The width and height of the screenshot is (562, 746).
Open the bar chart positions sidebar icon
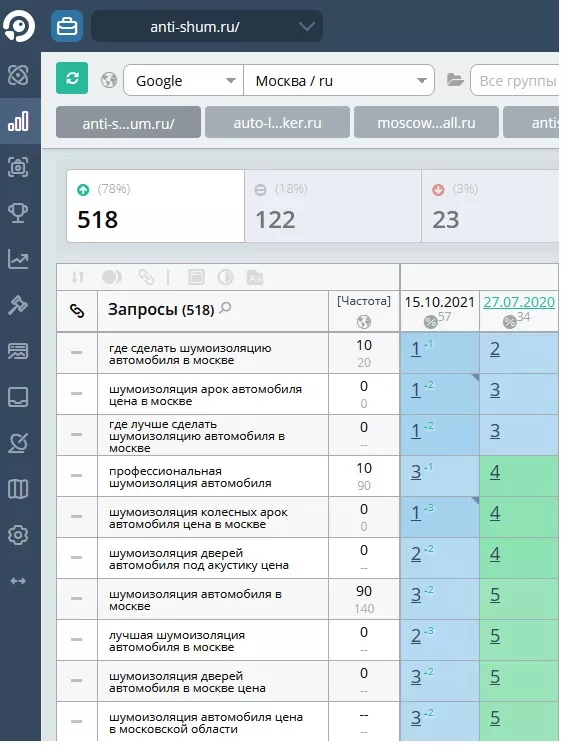click(x=18, y=121)
